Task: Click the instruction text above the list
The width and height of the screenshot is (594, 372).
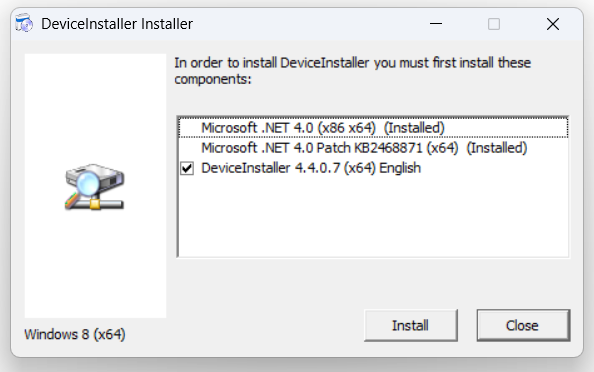Action: (x=353, y=71)
